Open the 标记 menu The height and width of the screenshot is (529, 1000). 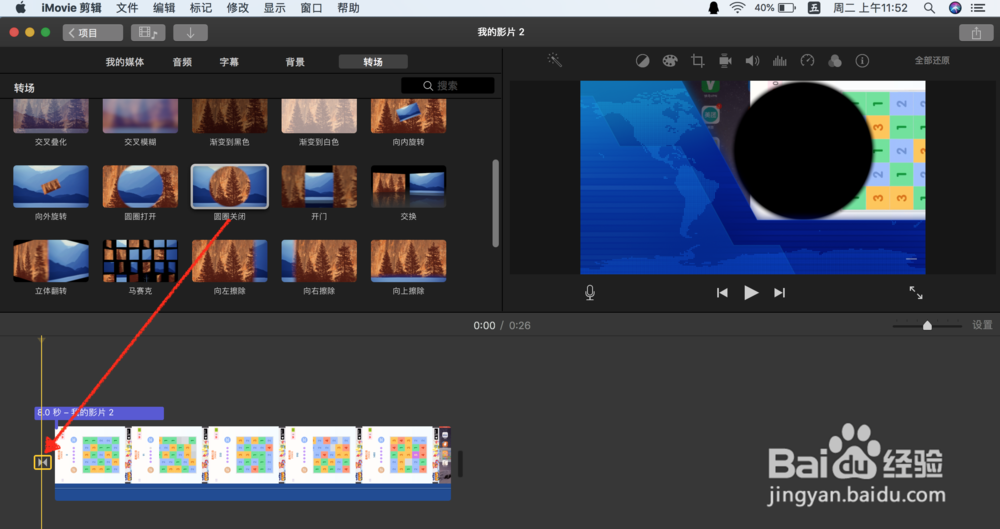pyautogui.click(x=201, y=8)
